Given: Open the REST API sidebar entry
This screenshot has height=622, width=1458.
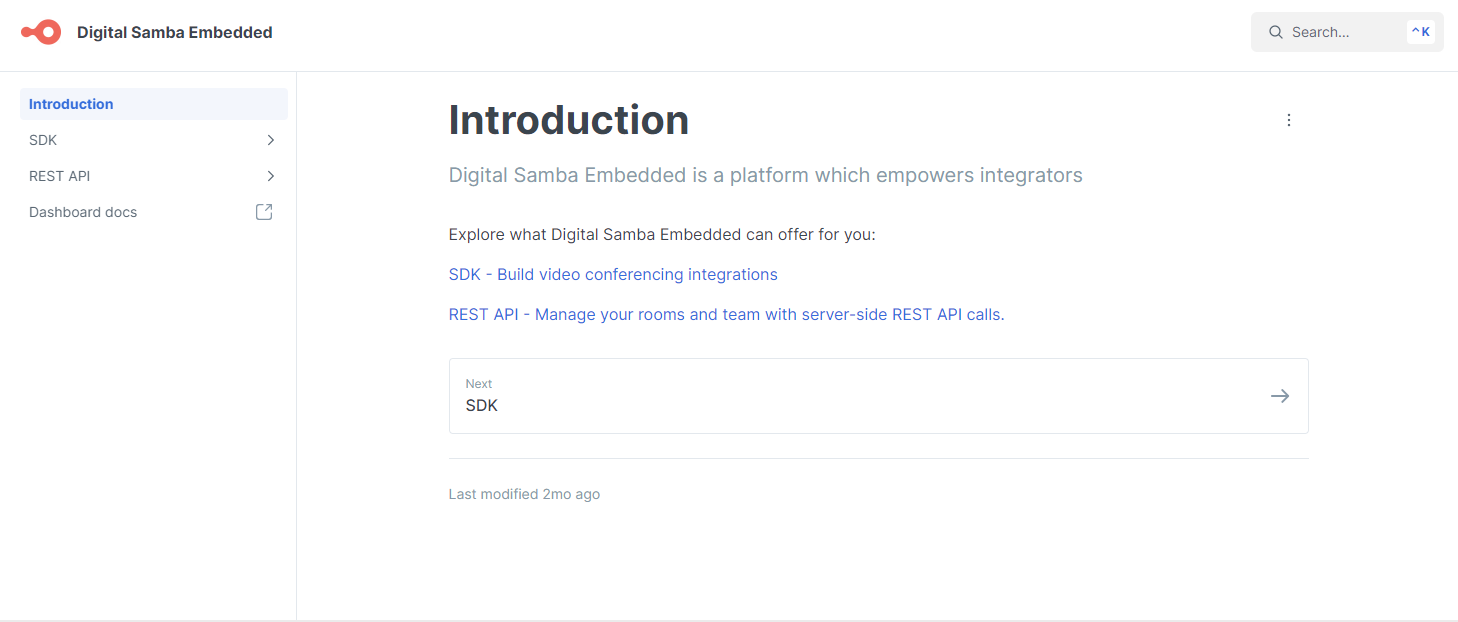Looking at the screenshot, I should 60,176.
